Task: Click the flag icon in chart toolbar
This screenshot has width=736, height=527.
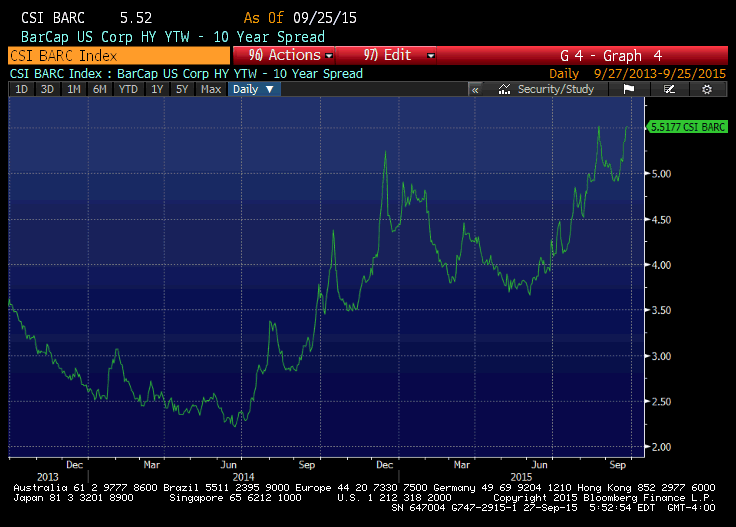Action: (629, 89)
